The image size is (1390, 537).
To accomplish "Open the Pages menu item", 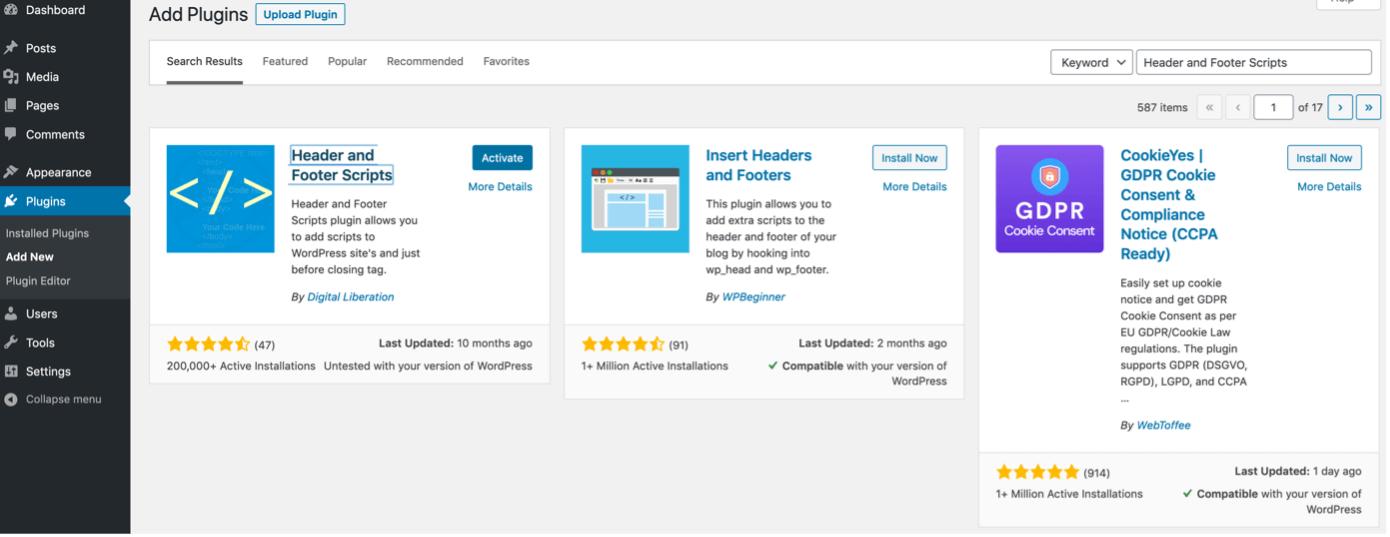I will pyautogui.click(x=65, y=105).
